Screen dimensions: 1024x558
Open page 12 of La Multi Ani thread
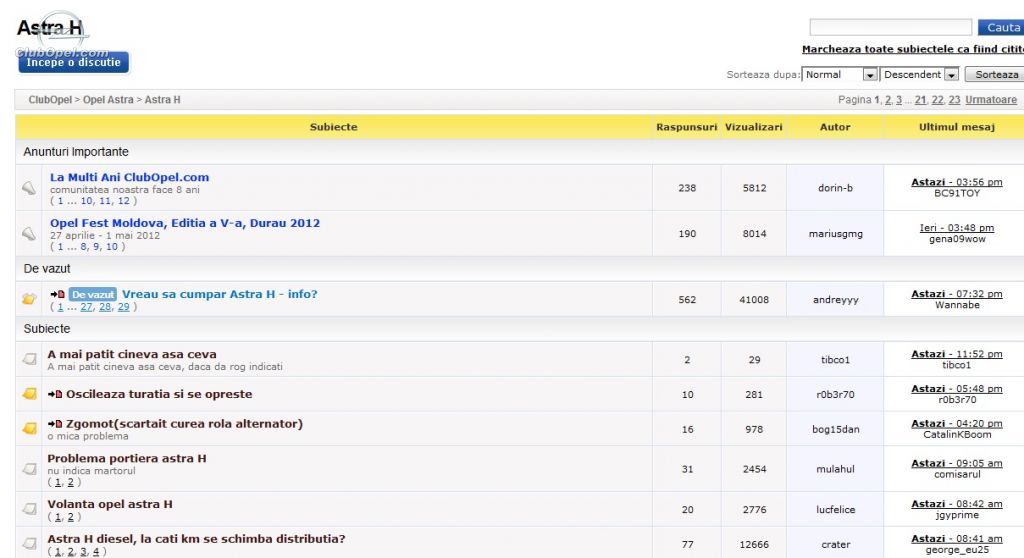pos(123,201)
